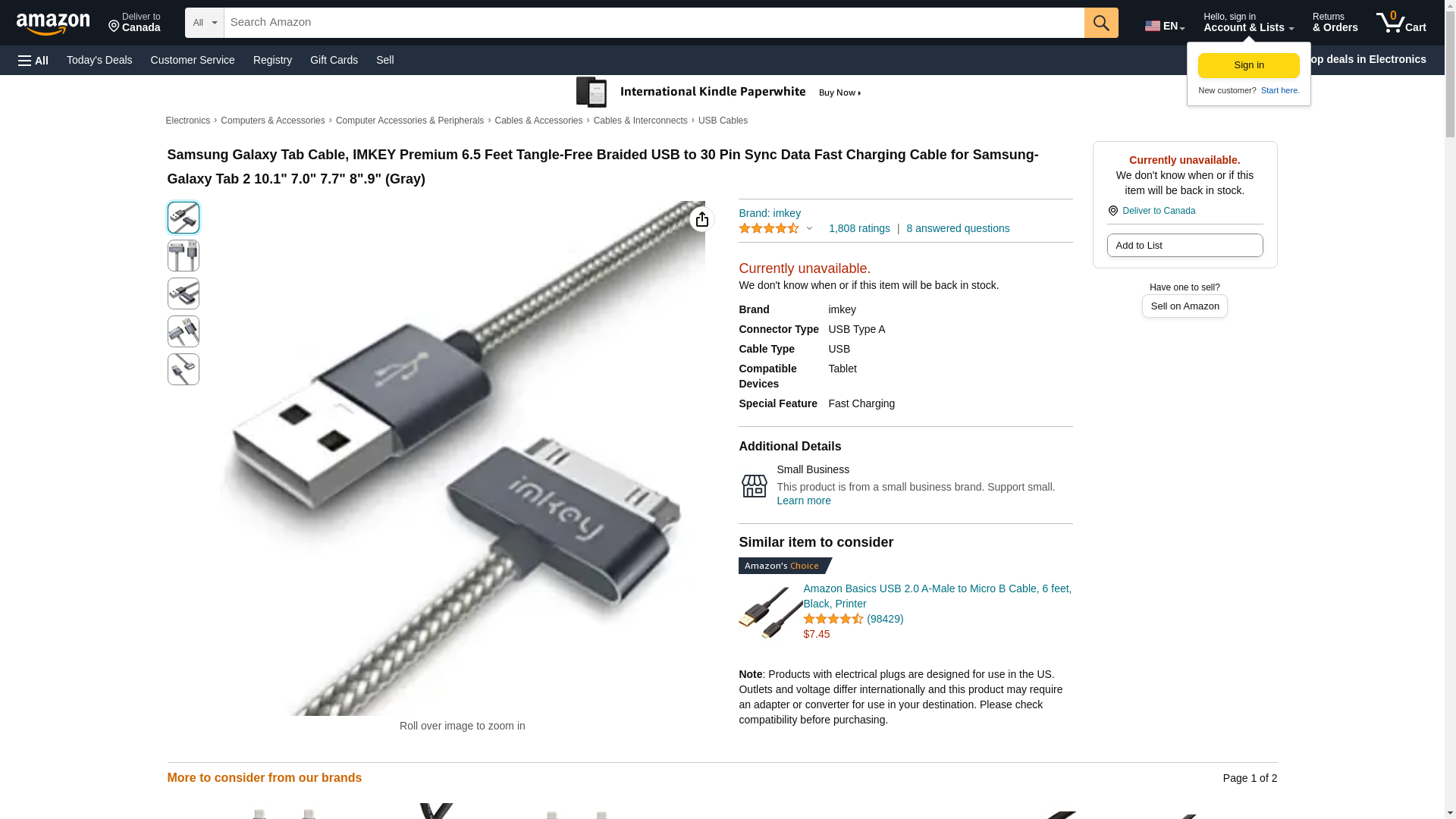Click the Sell on Amazon button

1185,306
